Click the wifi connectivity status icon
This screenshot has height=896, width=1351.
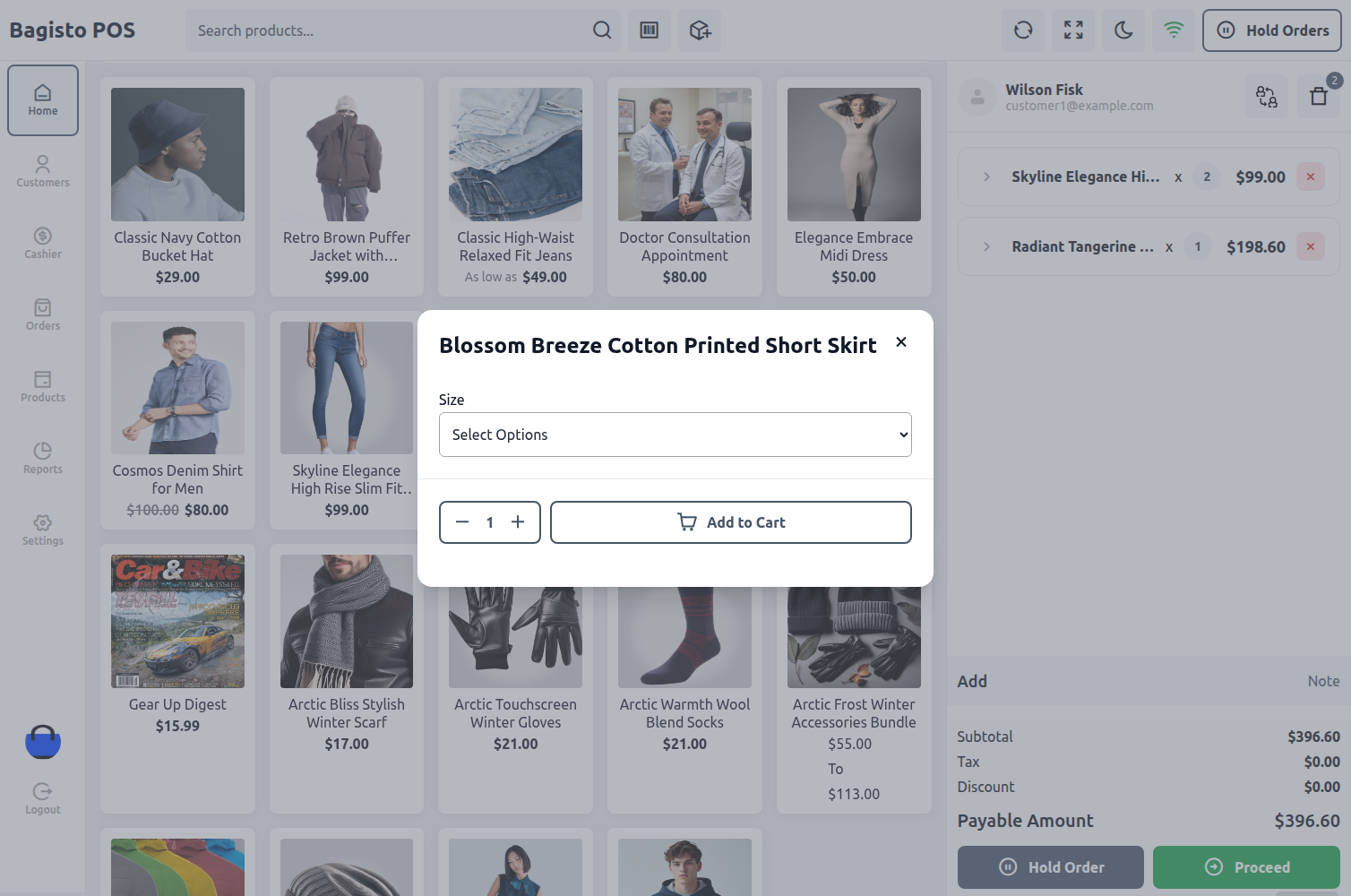[x=1174, y=30]
